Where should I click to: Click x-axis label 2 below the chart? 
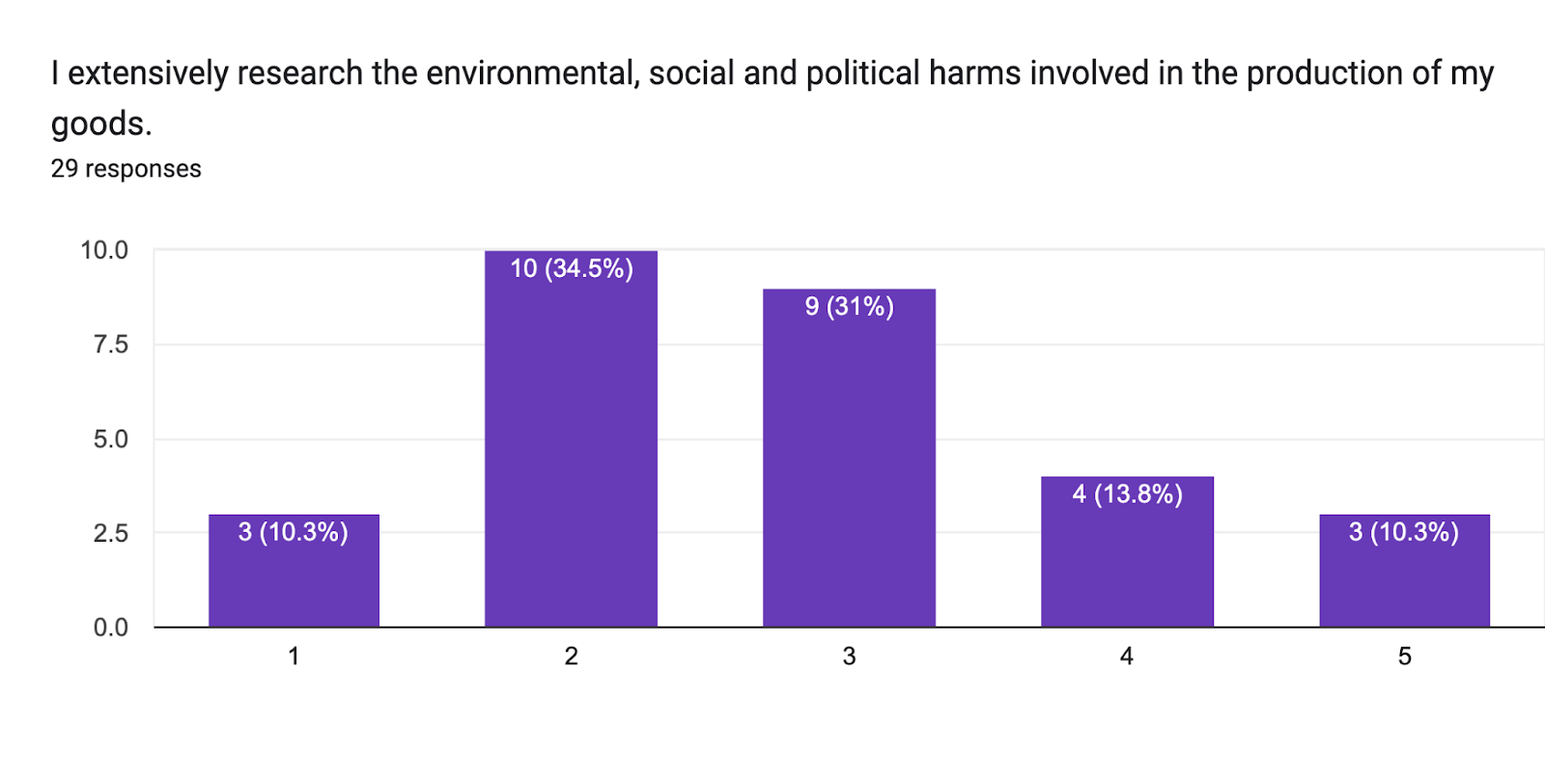571,657
